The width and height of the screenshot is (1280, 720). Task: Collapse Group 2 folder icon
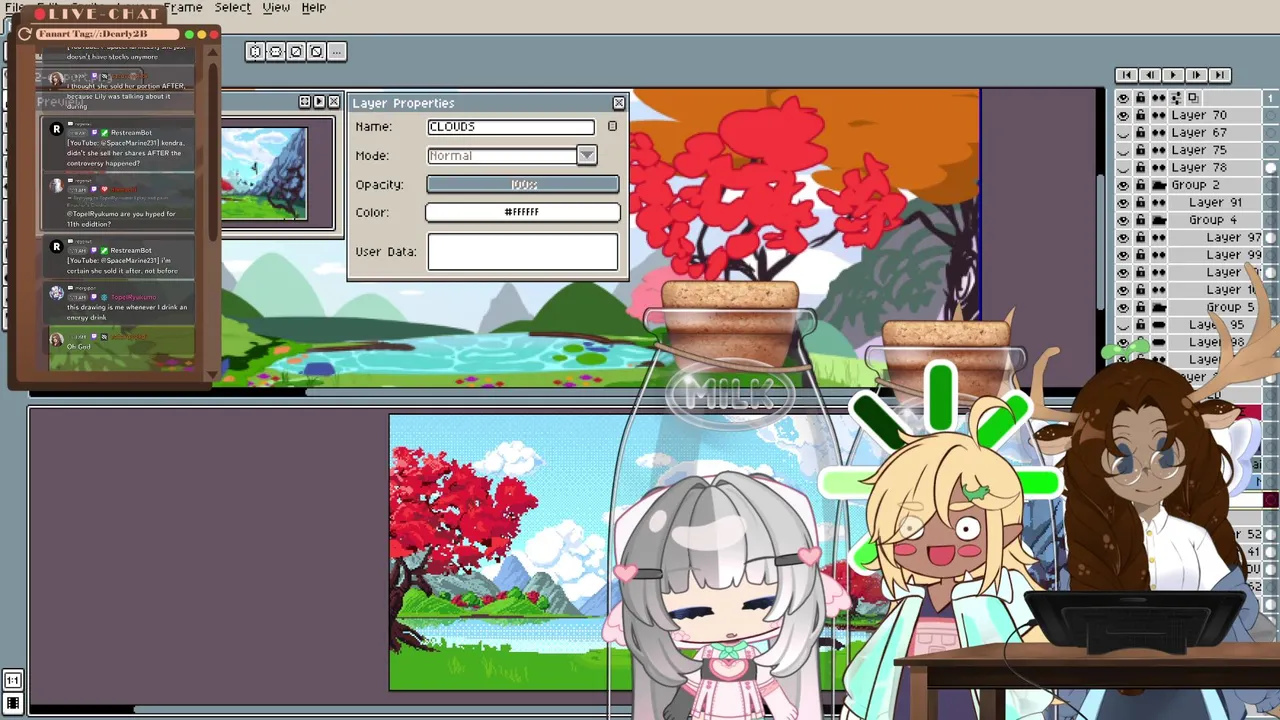click(1159, 185)
